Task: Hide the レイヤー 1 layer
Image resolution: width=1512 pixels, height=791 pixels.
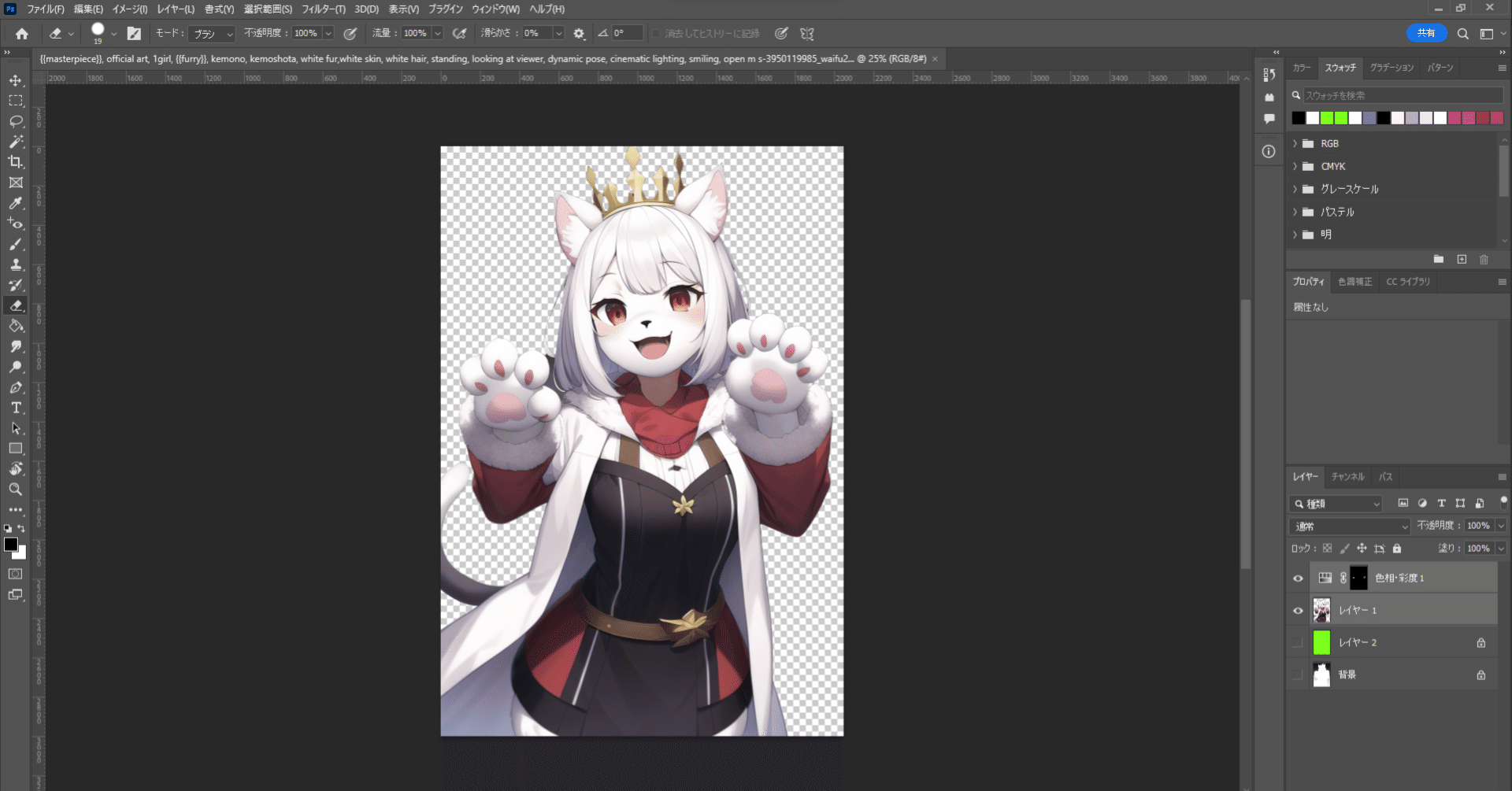Action: [x=1298, y=611]
